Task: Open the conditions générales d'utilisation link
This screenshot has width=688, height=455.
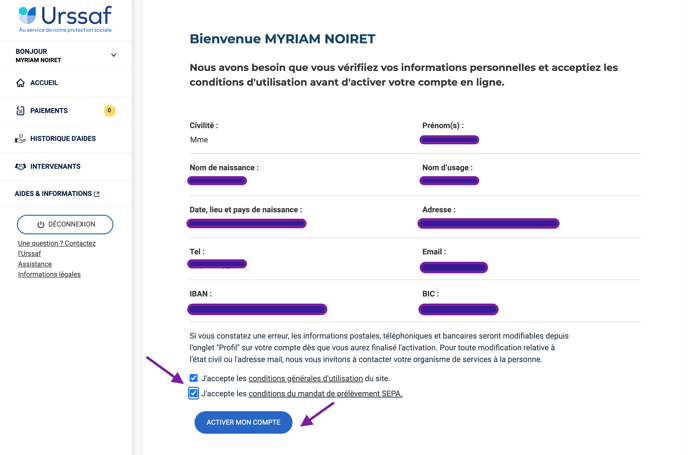Action: coord(305,378)
